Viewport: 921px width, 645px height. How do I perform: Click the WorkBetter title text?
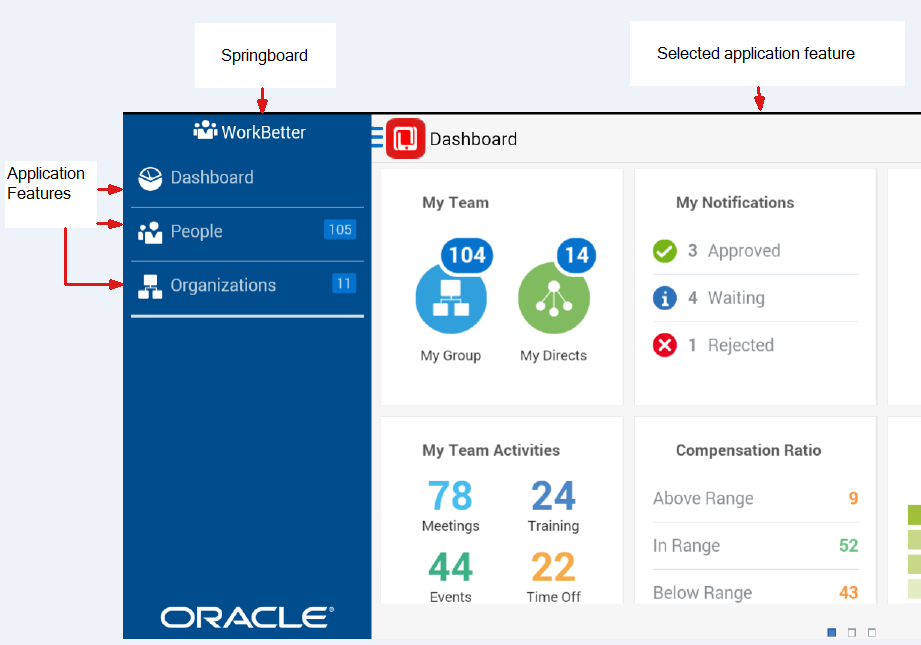263,132
